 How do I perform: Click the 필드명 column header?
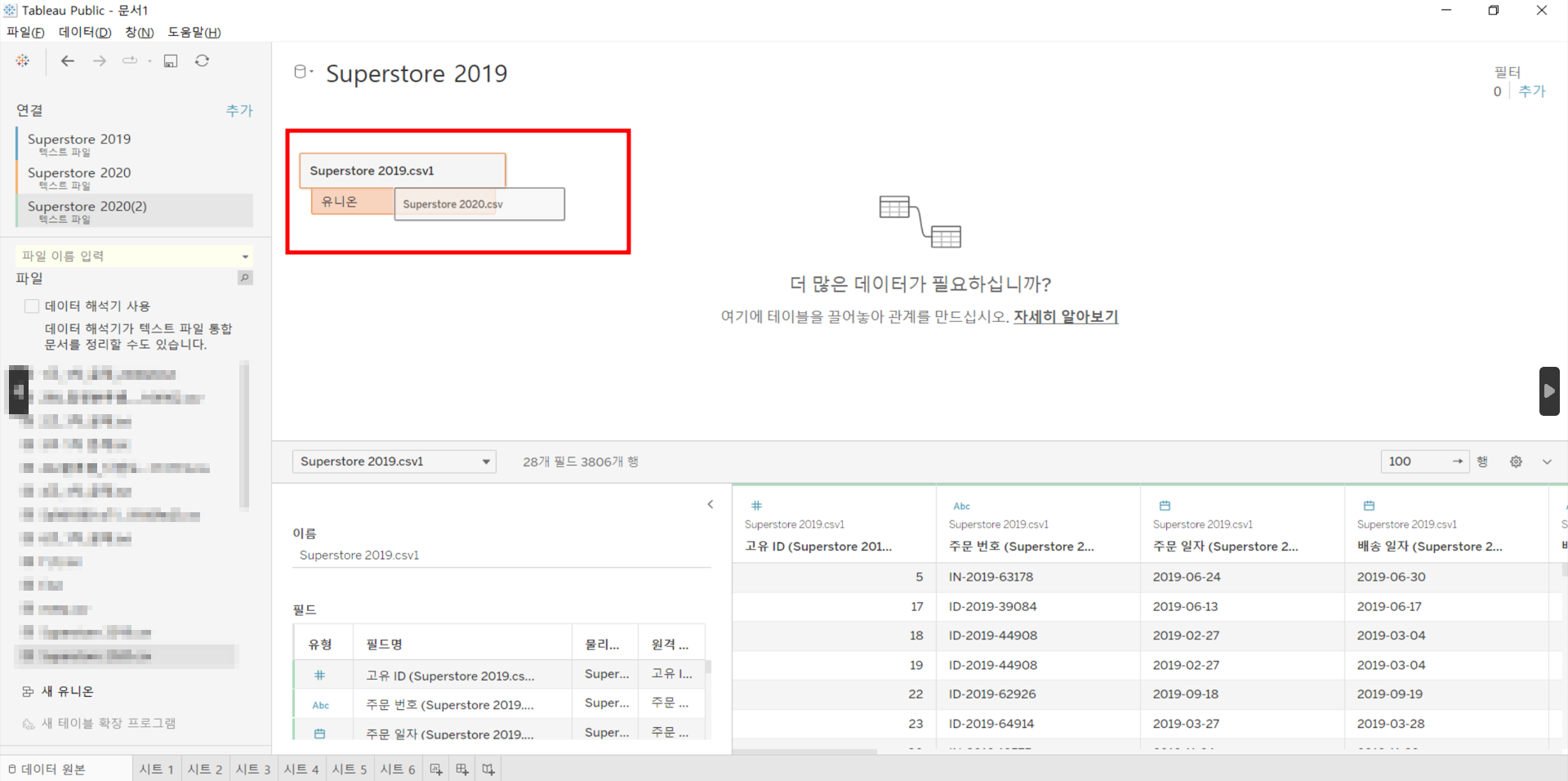pos(462,645)
